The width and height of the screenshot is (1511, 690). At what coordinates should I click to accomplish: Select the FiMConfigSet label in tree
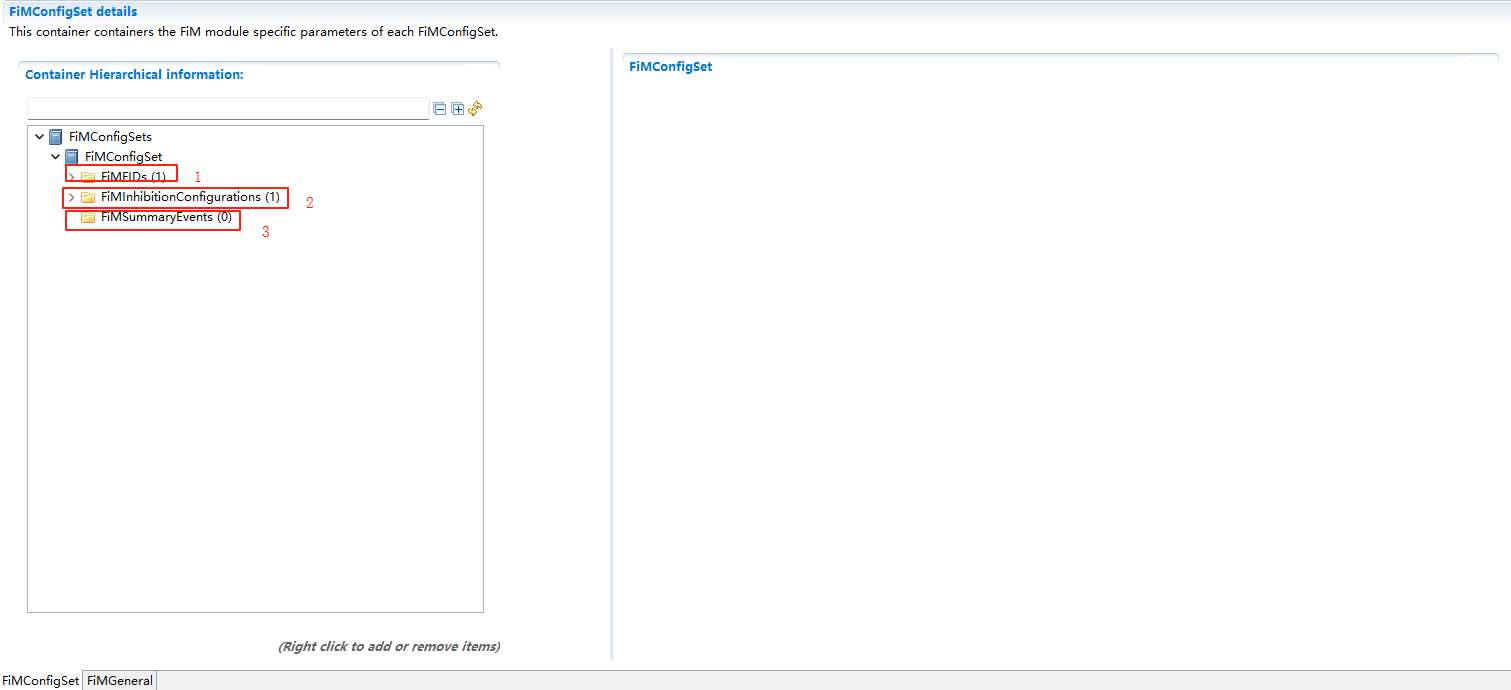coord(123,157)
